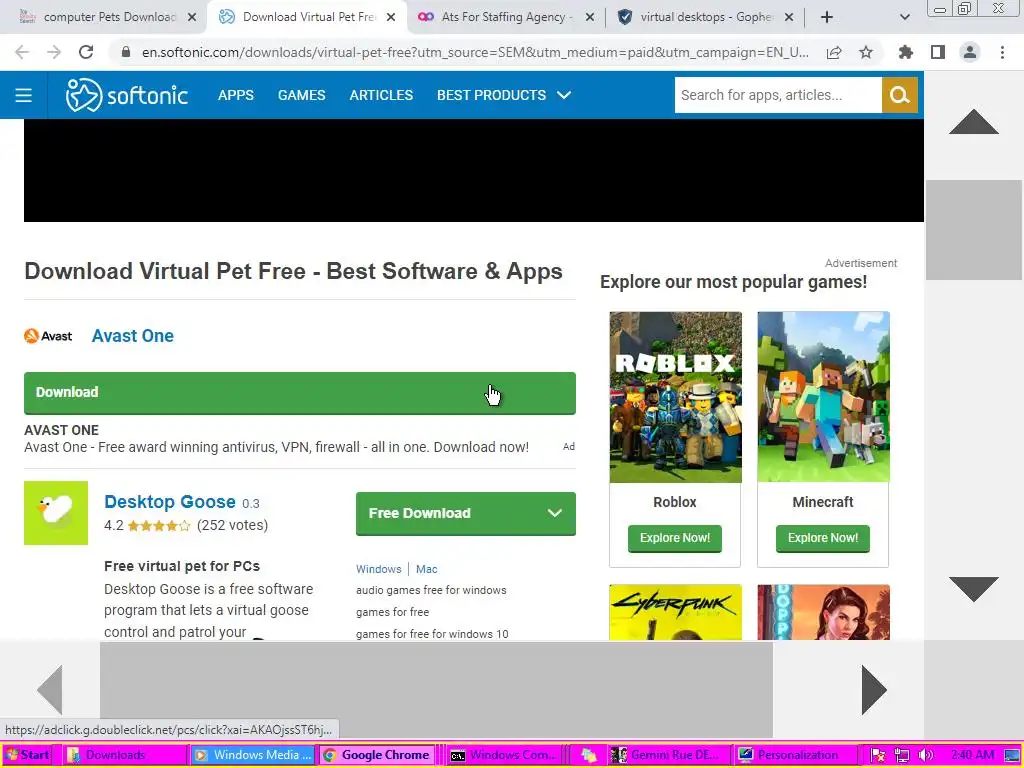
Task: Expand the Chrome tab search dropdown
Action: pyautogui.click(x=904, y=18)
